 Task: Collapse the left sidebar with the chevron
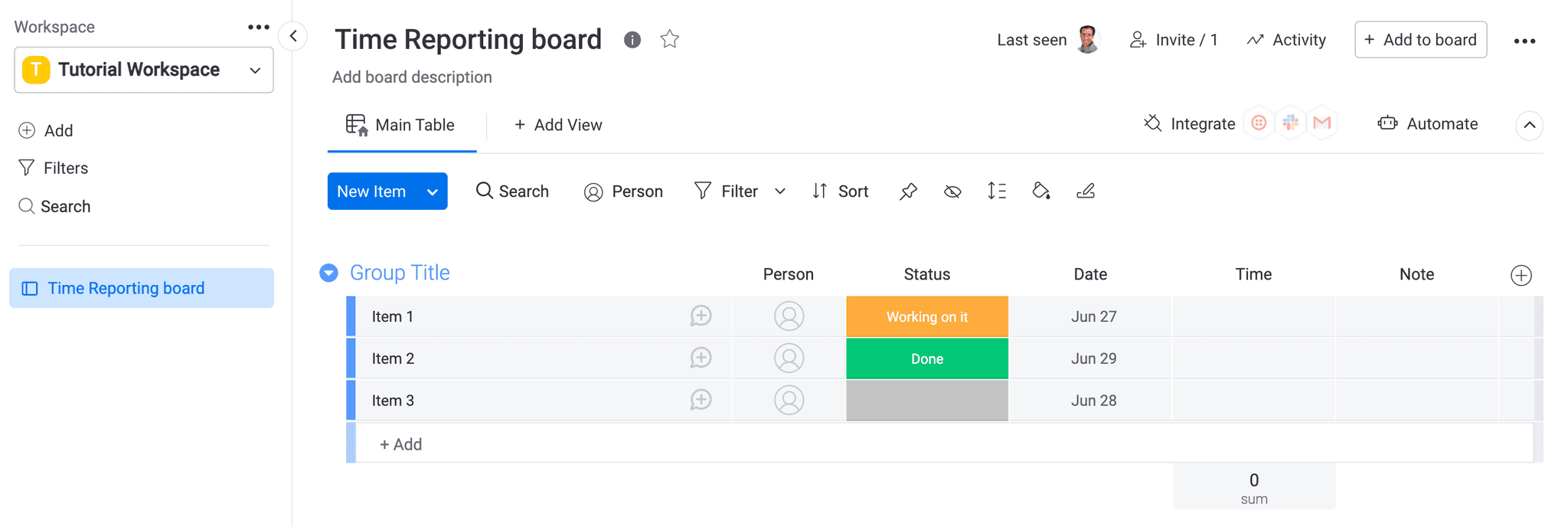tap(292, 35)
